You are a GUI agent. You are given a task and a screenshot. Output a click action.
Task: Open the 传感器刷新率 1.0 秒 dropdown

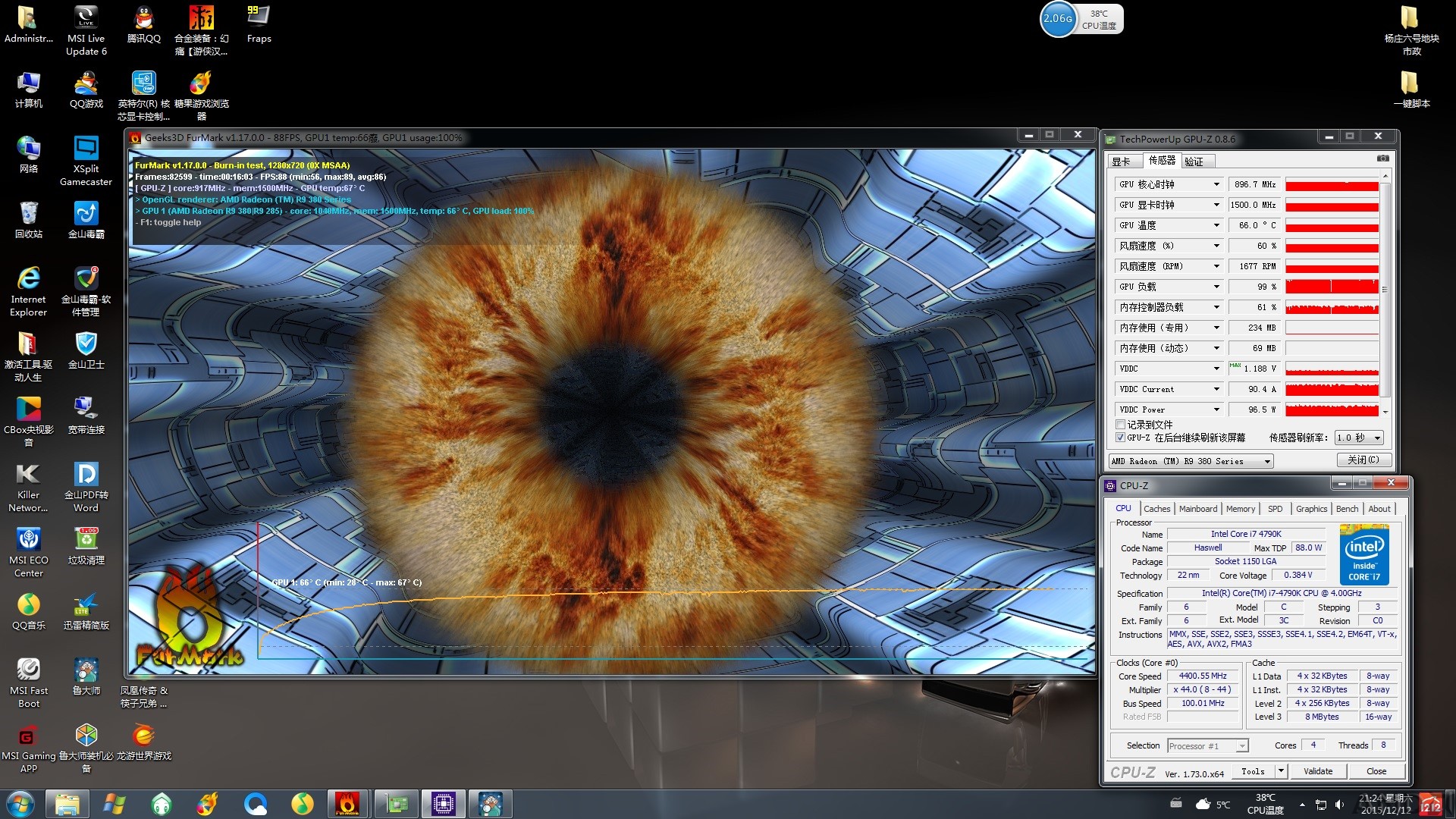(x=1359, y=438)
